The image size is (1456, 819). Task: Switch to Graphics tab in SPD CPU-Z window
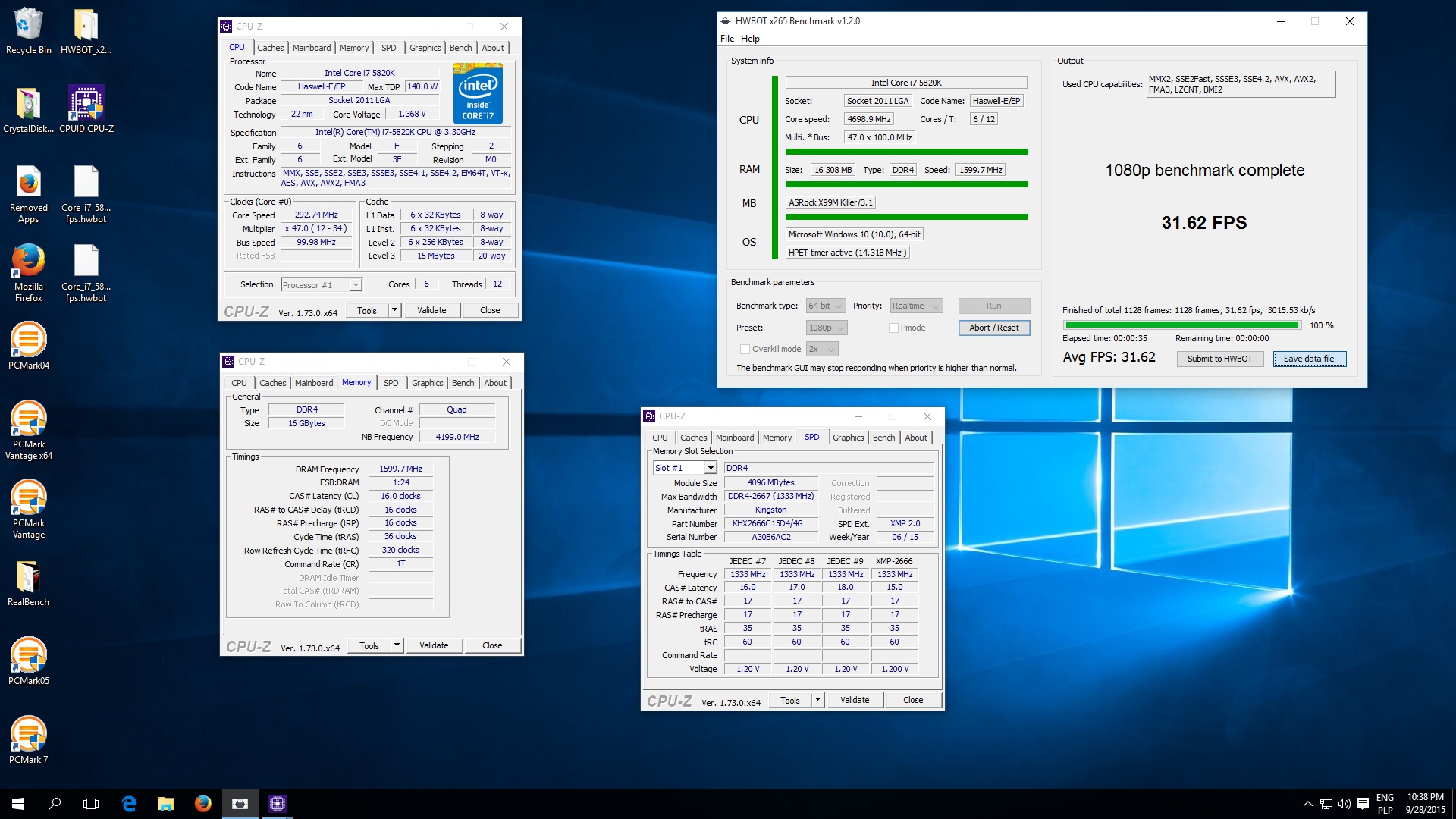point(848,438)
